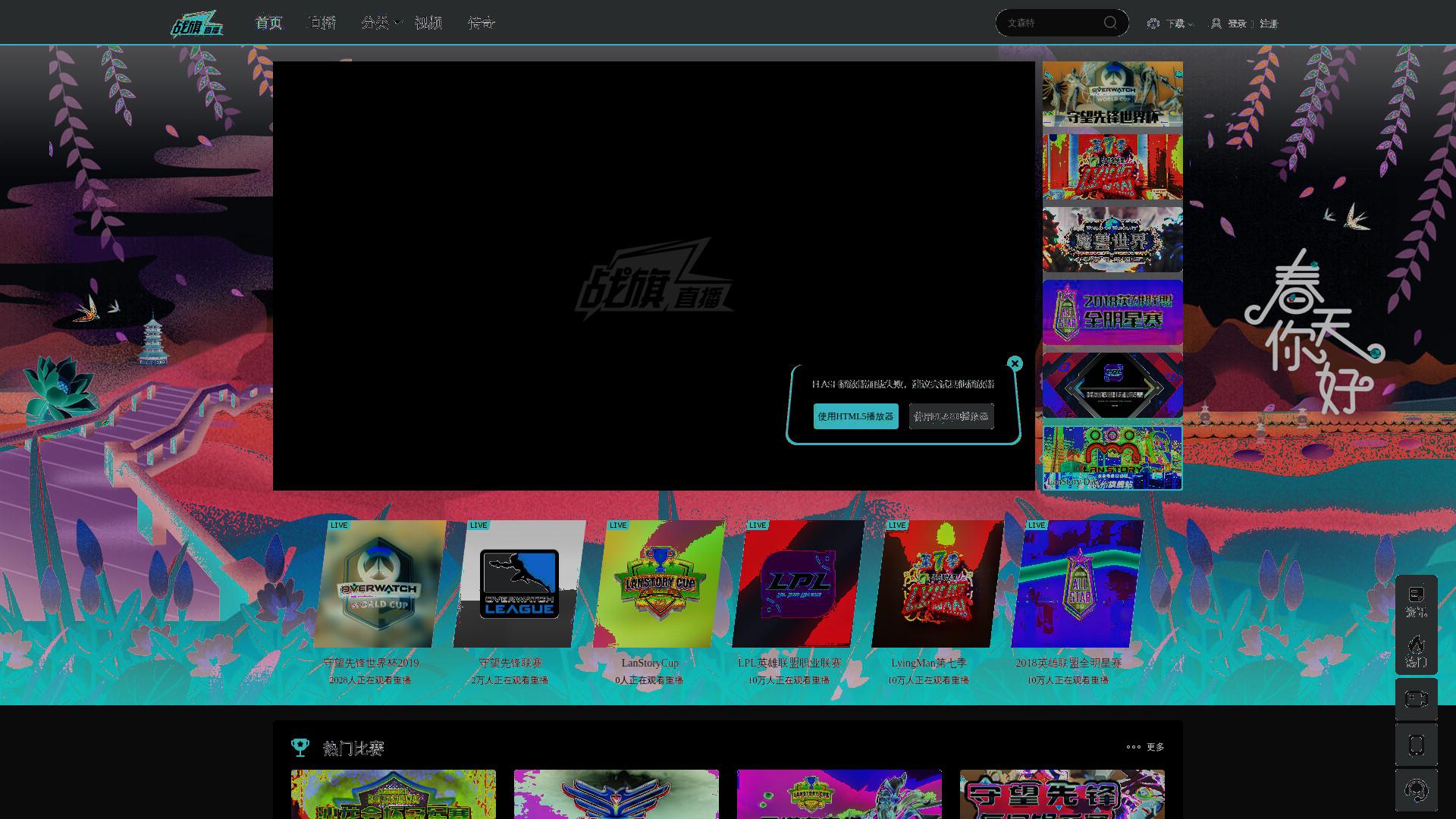Click the 注册 register link

(1269, 24)
